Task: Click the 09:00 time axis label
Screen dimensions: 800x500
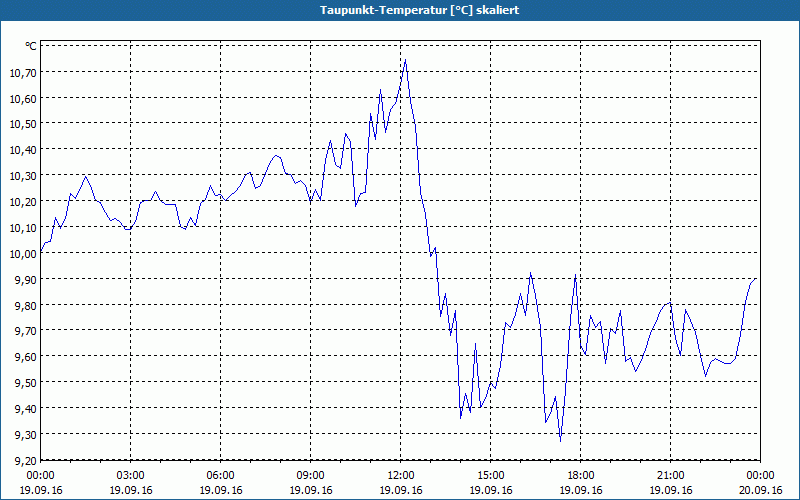Action: [311, 476]
